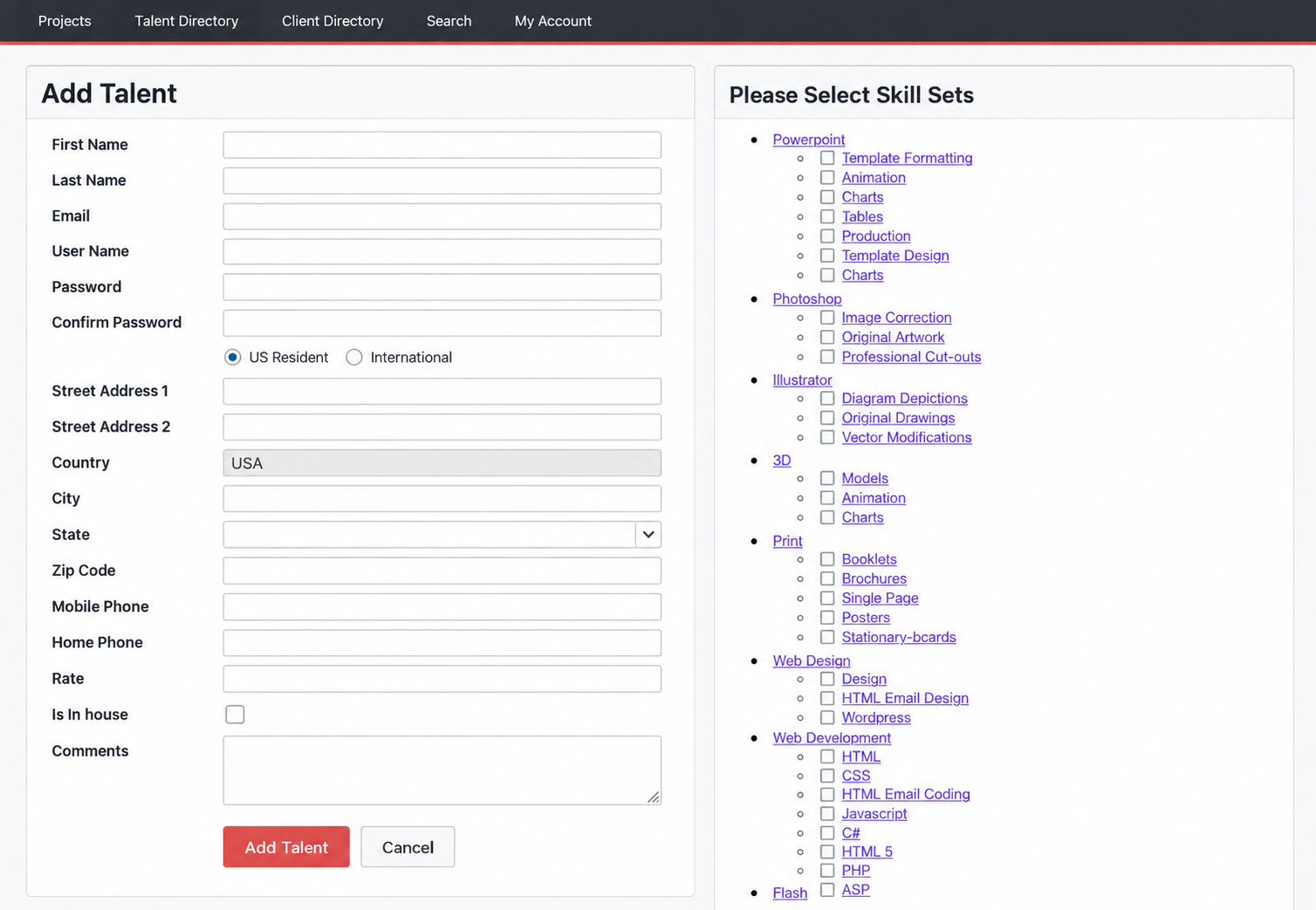Open the Photoshop category link
Viewport: 1316px width, 910px height.
[x=807, y=298]
